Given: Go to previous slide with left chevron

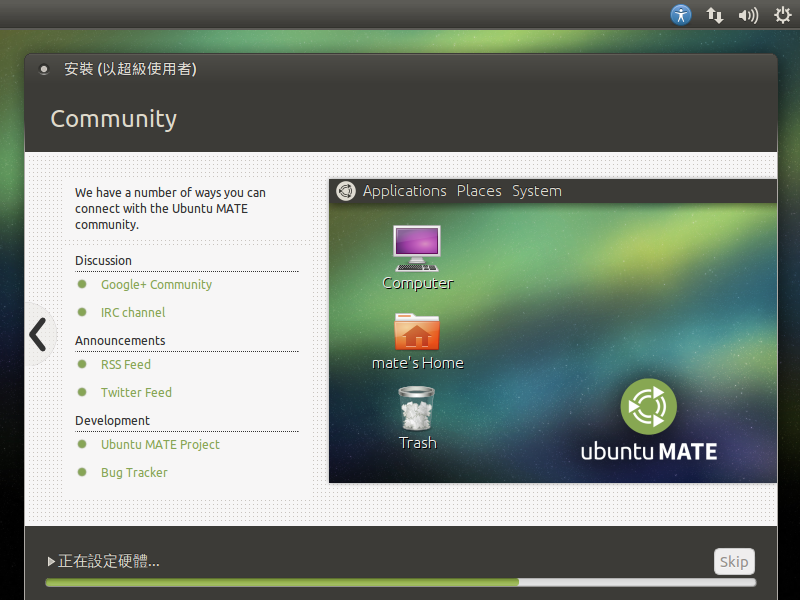Looking at the screenshot, I should click(x=38, y=334).
